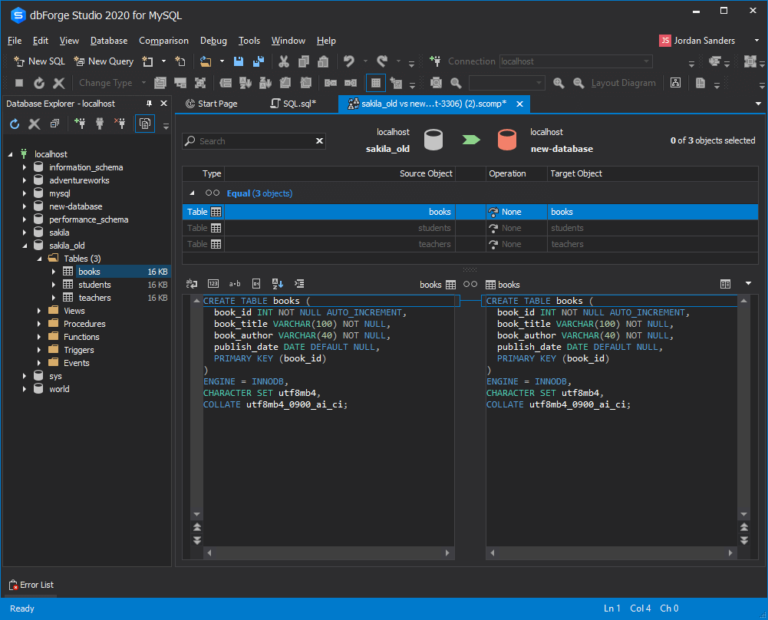Click the Save (blue floppy disk) icon
The height and width of the screenshot is (620, 768).
point(239,61)
